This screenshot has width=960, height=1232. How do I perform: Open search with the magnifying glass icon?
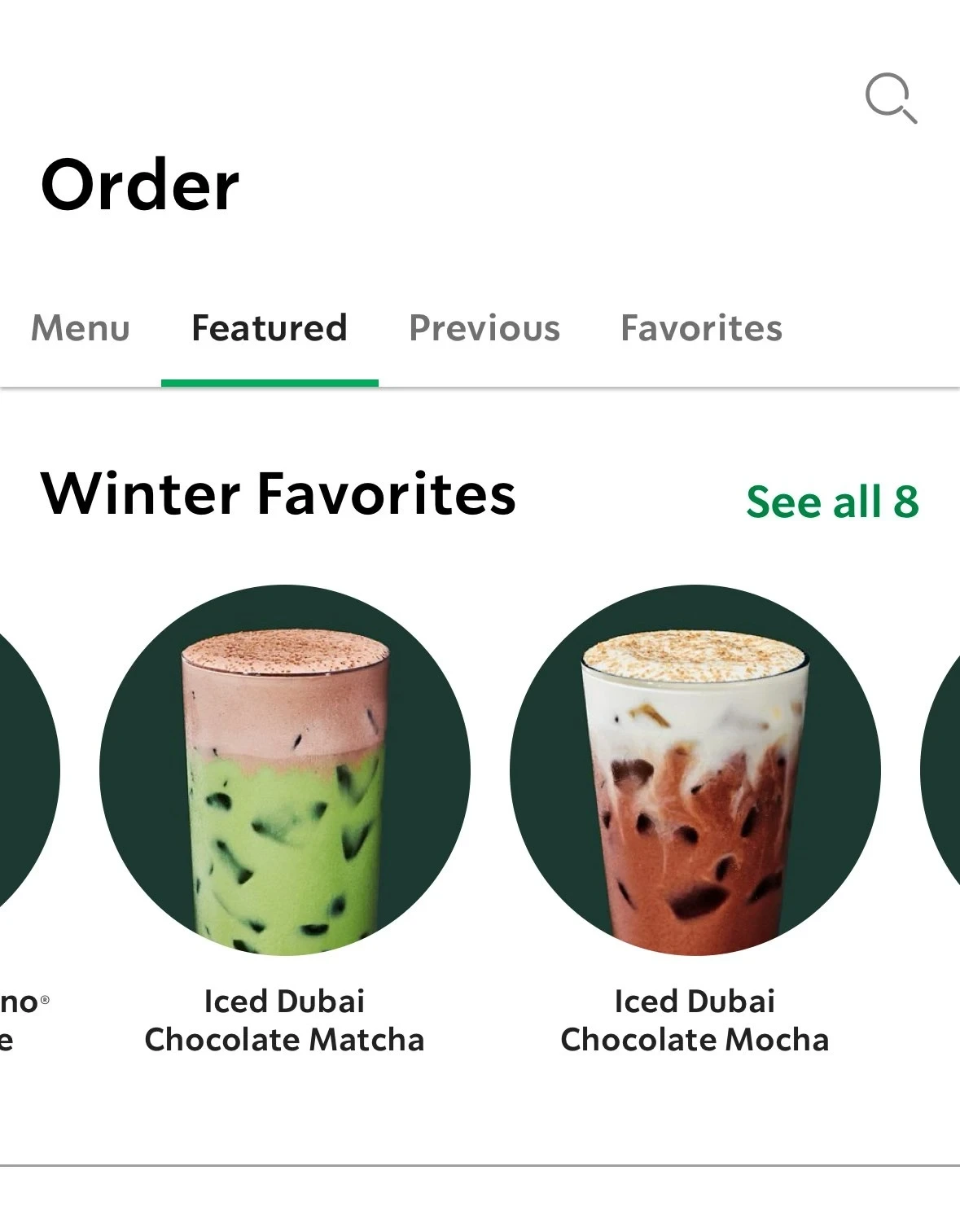pyautogui.click(x=891, y=98)
